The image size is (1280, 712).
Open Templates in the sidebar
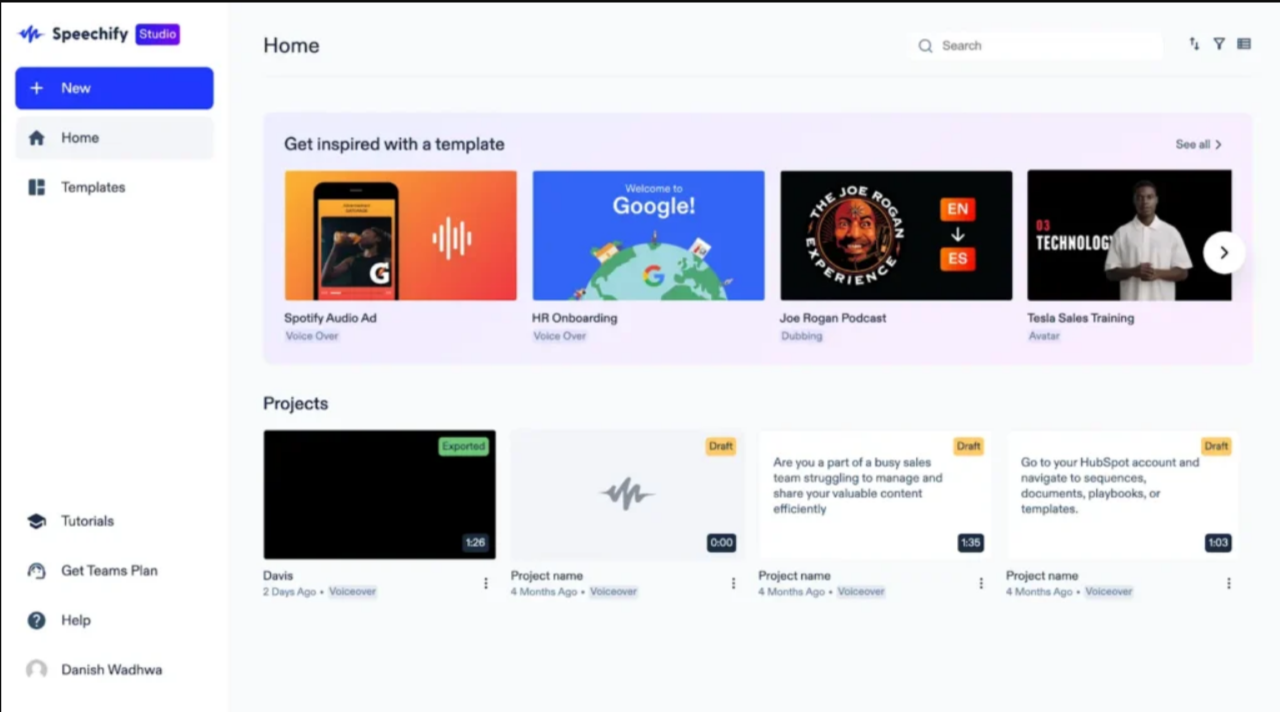114,187
